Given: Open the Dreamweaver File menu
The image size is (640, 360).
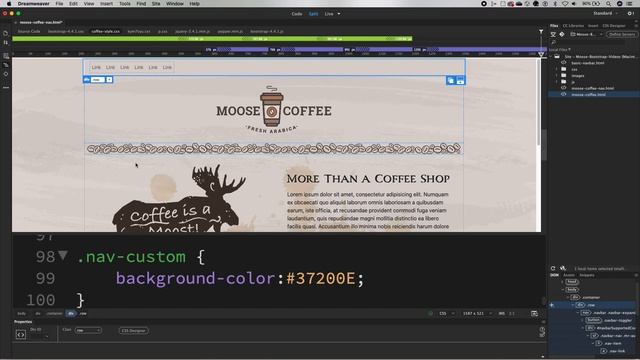Looking at the screenshot, I should point(59,4).
